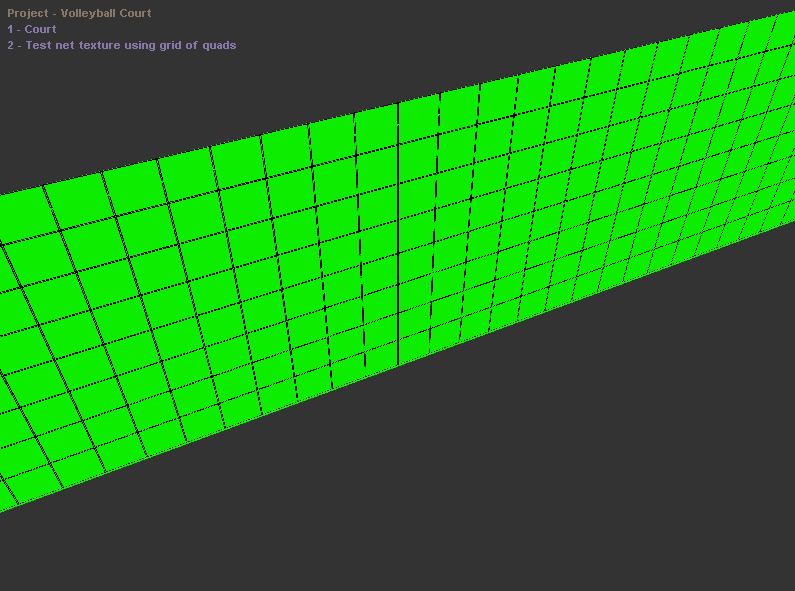Image resolution: width=795 pixels, height=591 pixels.
Task: Click top edge of net at solid line
Action: [x=398, y=103]
